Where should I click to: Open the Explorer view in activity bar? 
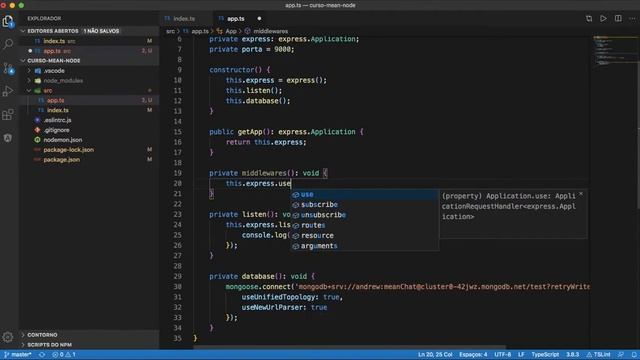click(x=8, y=21)
